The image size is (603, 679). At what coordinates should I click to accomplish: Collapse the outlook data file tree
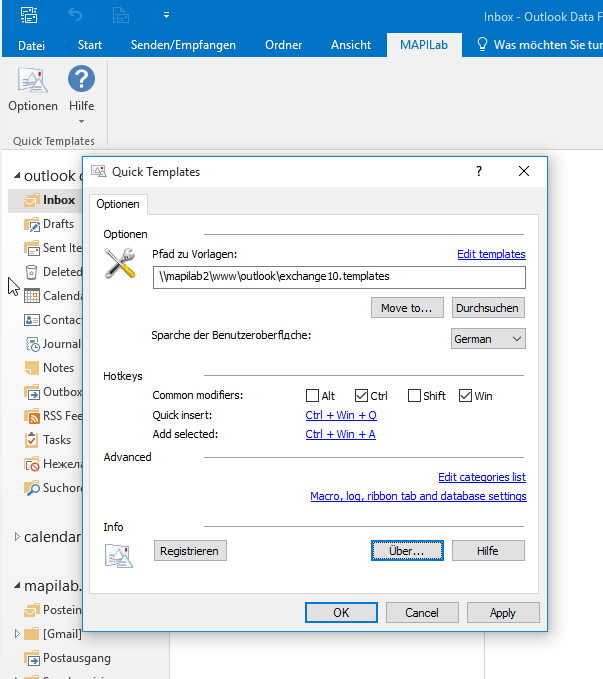coord(17,176)
